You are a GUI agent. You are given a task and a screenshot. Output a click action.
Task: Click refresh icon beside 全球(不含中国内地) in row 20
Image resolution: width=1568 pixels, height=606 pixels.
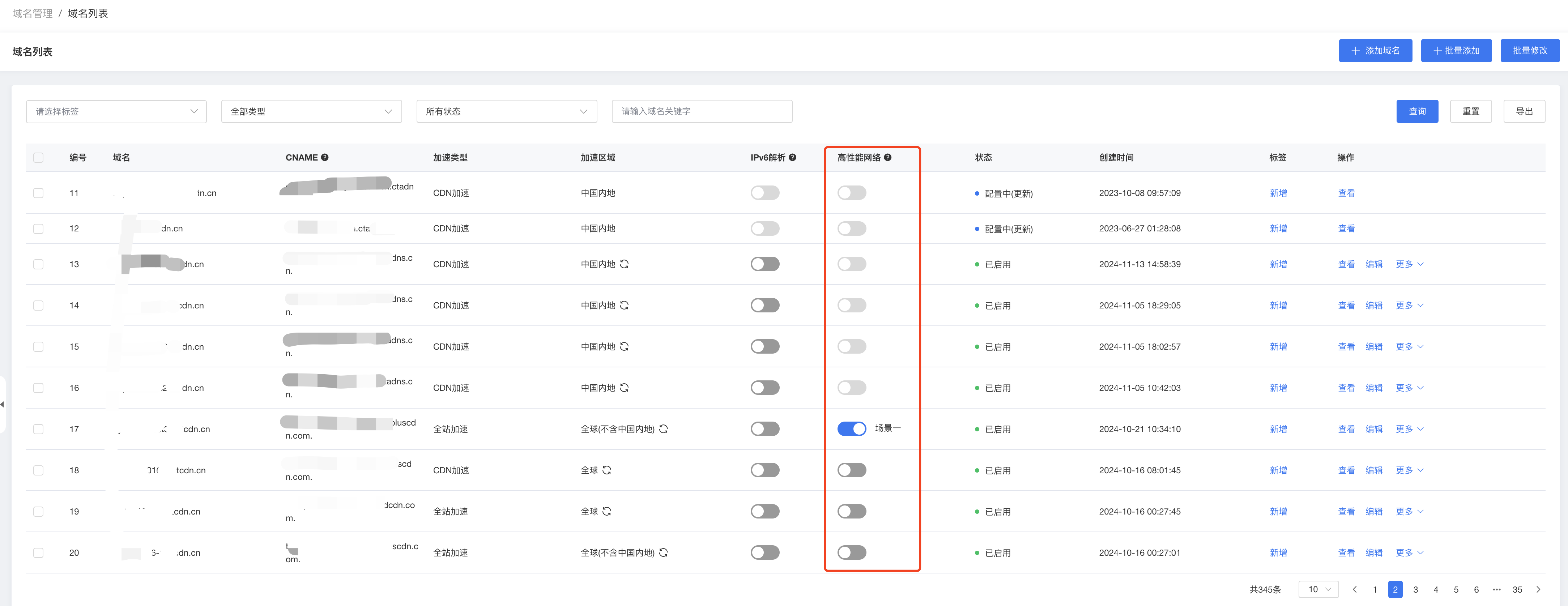coord(664,553)
